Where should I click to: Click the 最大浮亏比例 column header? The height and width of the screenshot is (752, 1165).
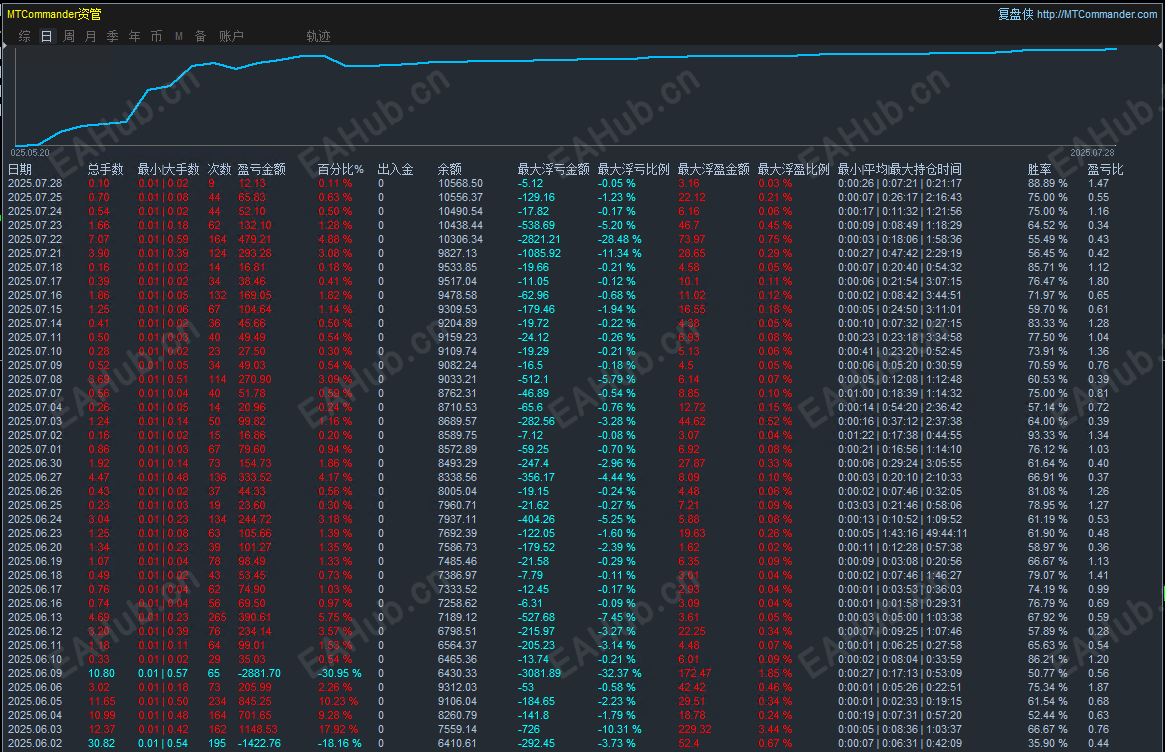pos(634,169)
